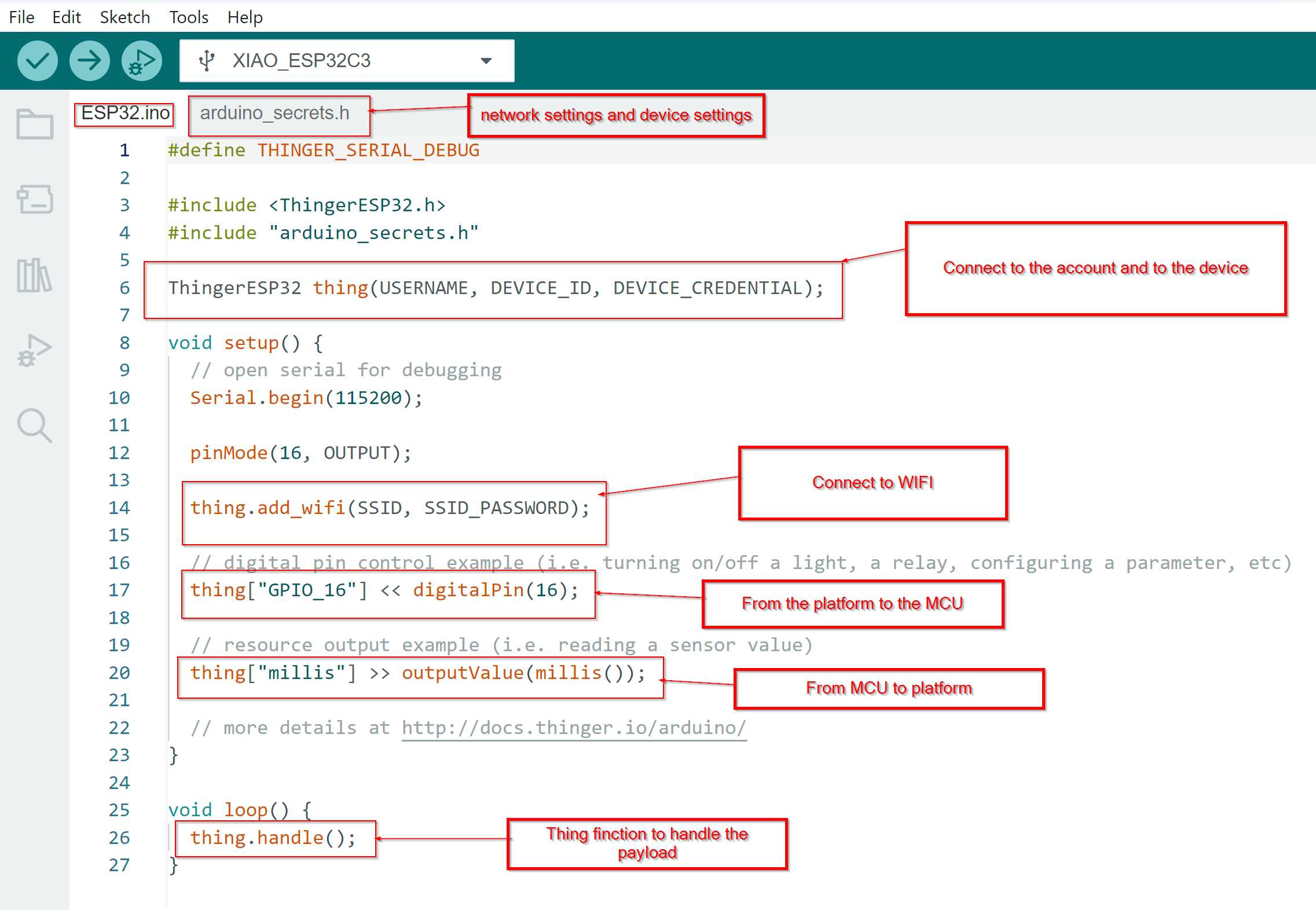This screenshot has width=1316, height=910.
Task: Switch to the arduino_secrets.h tab
Action: tap(274, 113)
